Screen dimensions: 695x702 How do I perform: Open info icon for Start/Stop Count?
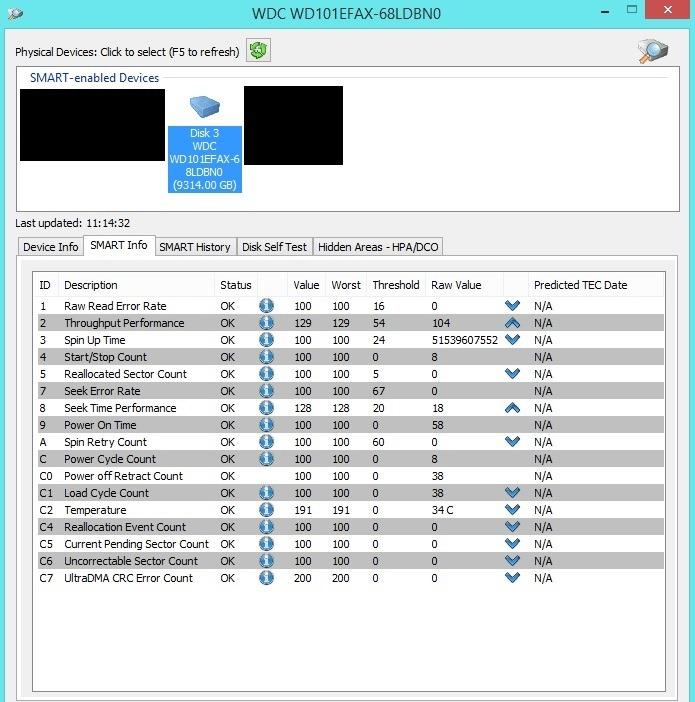tap(266, 357)
